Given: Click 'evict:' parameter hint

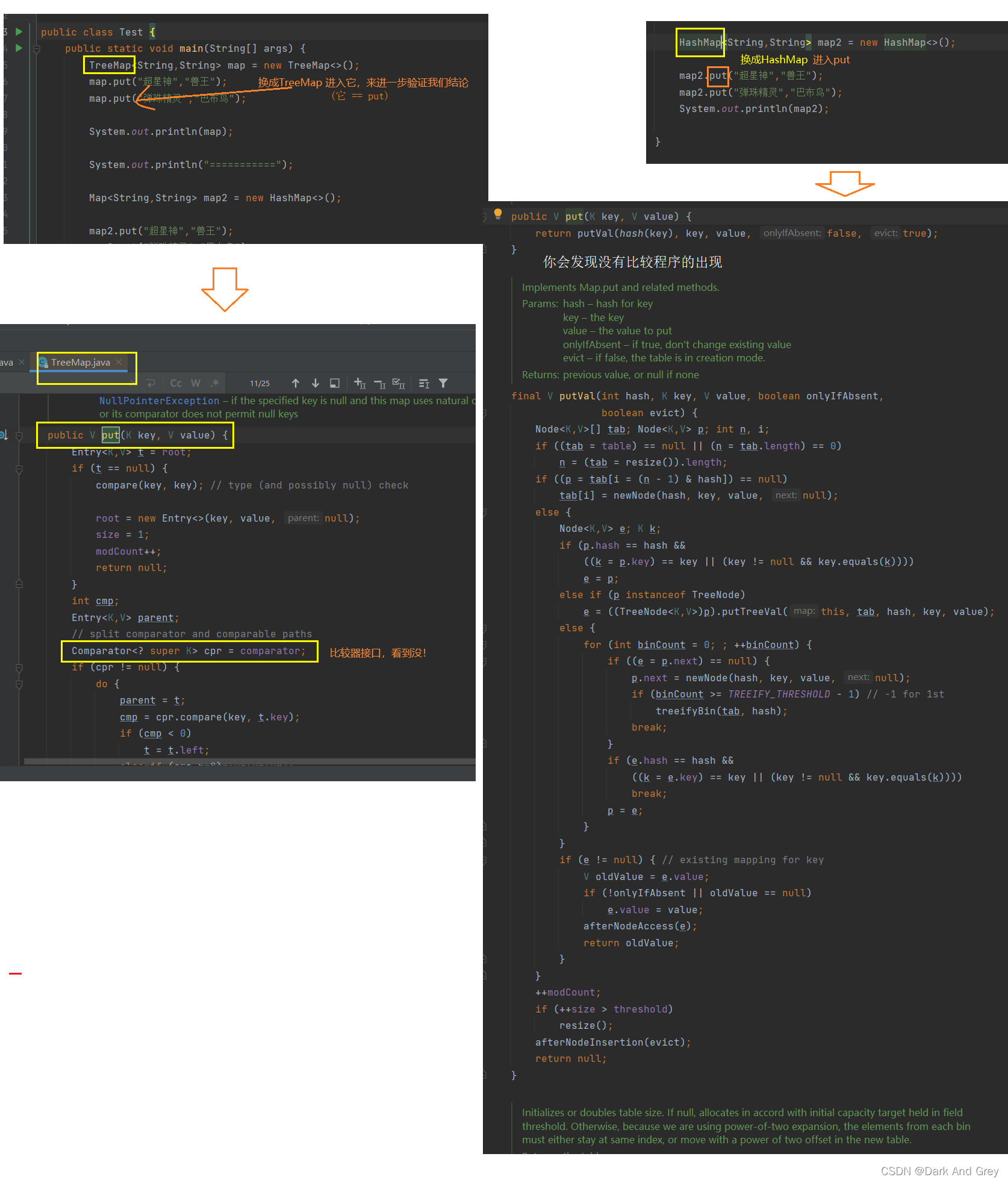Looking at the screenshot, I should [x=885, y=233].
